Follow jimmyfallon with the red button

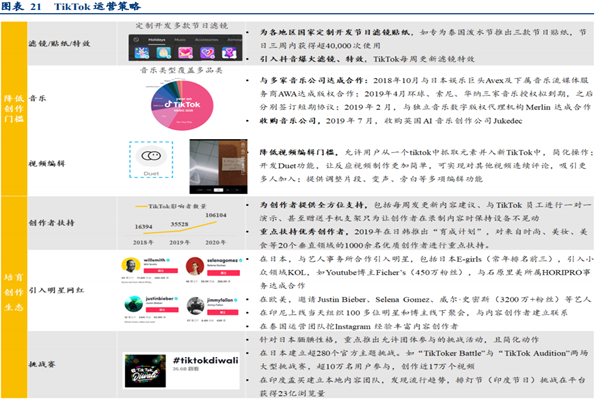(222, 312)
